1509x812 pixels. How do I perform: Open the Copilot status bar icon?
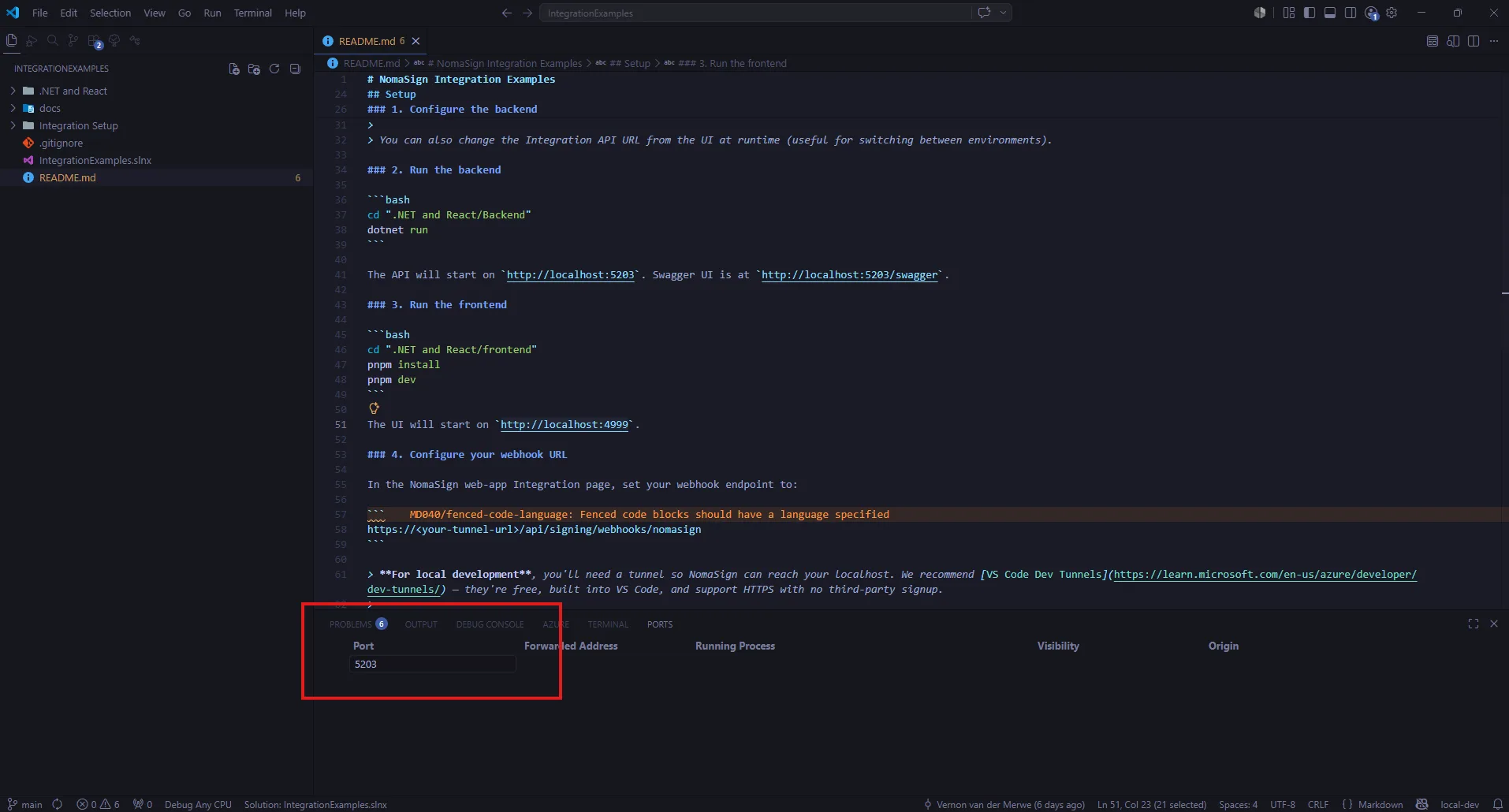click(1422, 804)
